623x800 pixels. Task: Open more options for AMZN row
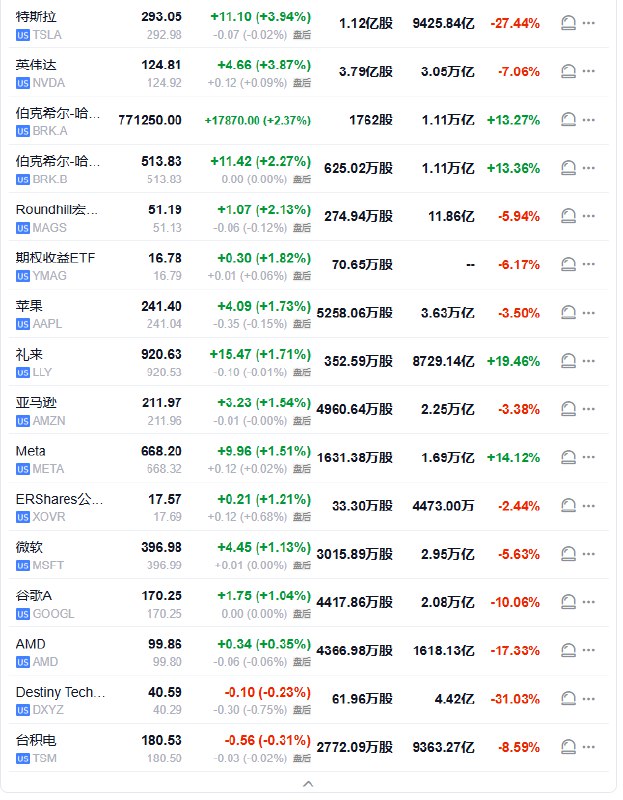pyautogui.click(x=589, y=409)
